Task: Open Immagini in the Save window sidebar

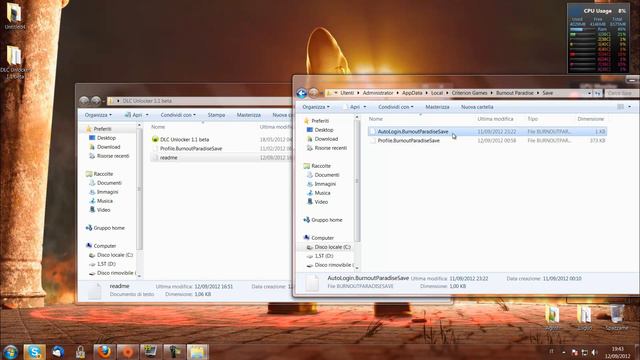Action: 325,184
